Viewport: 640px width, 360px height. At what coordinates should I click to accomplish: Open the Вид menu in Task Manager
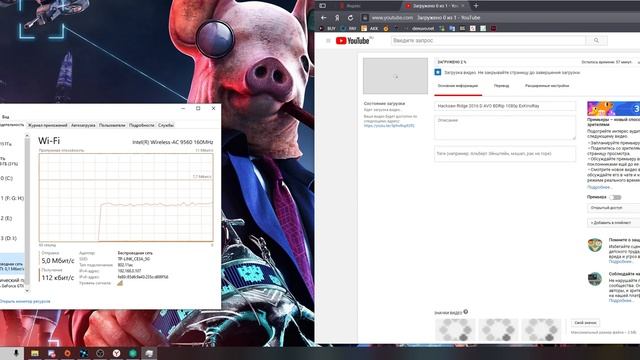(x=5, y=117)
